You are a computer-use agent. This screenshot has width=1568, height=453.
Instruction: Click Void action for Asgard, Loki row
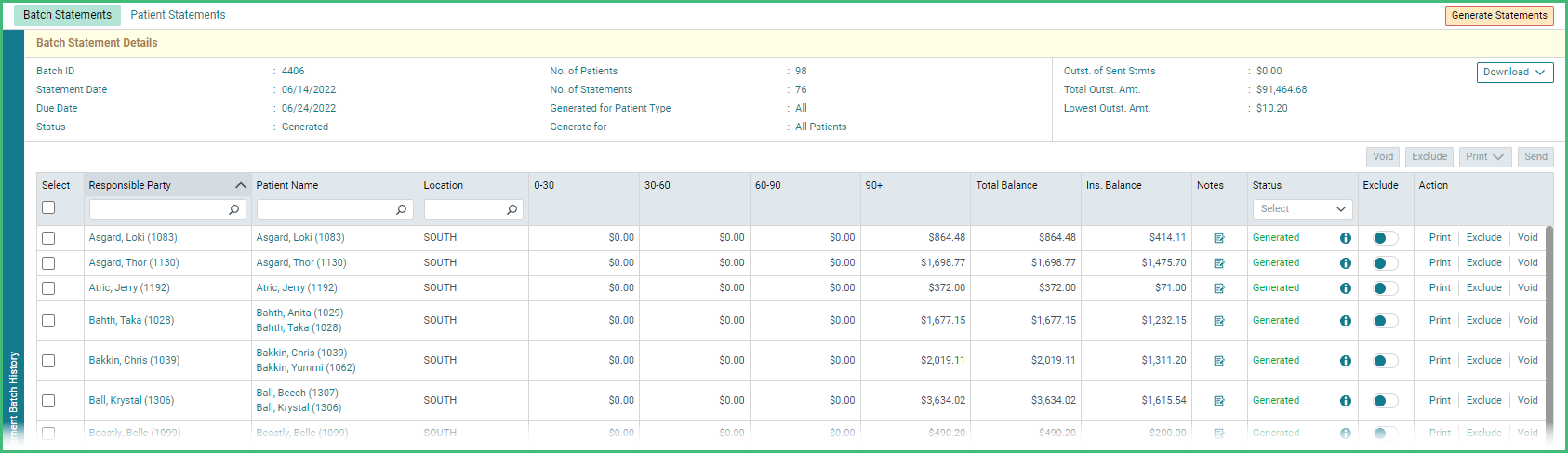(1527, 237)
